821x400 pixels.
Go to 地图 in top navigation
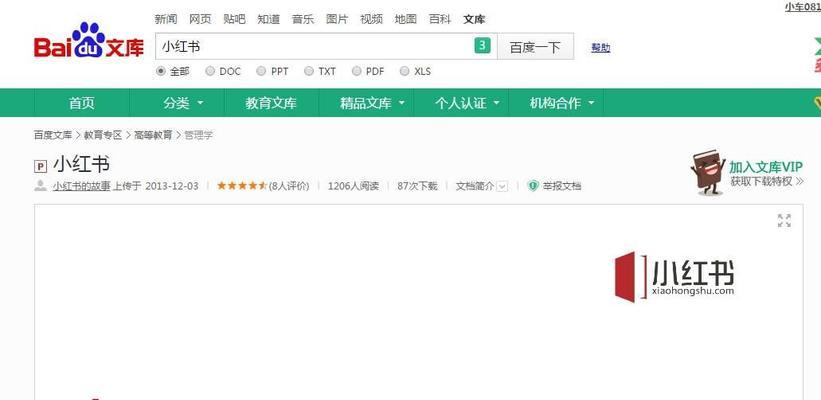(405, 19)
